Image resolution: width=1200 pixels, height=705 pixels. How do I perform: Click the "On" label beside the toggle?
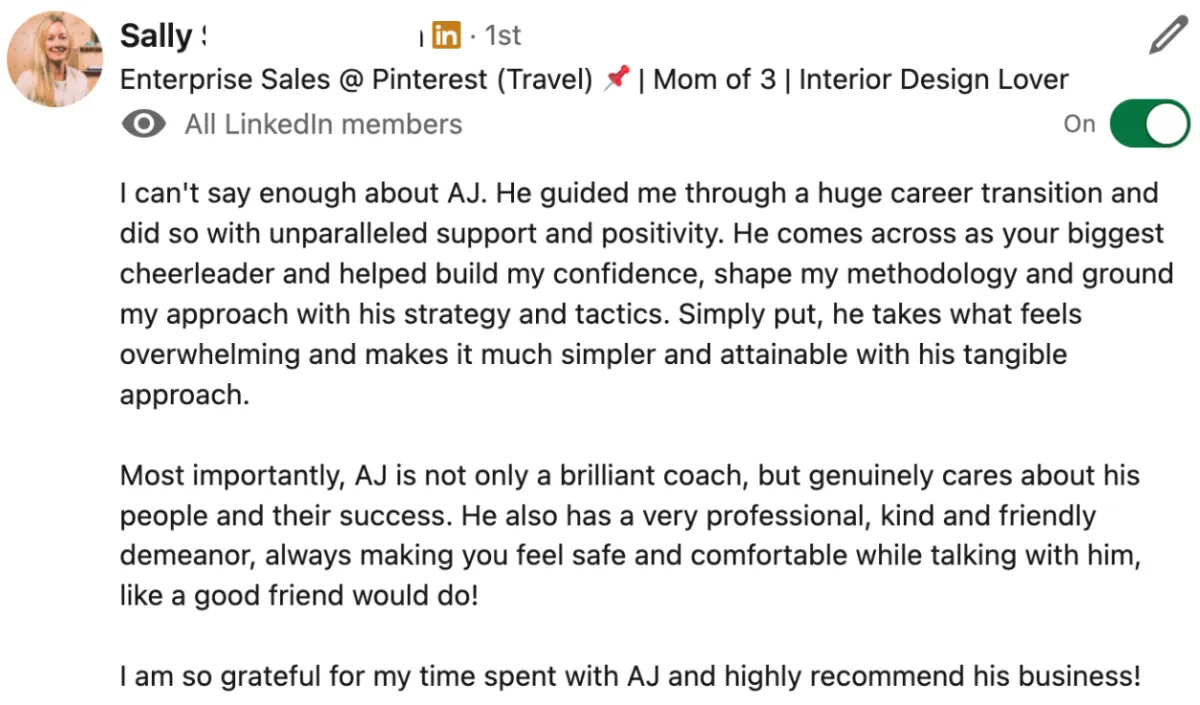(x=1079, y=124)
